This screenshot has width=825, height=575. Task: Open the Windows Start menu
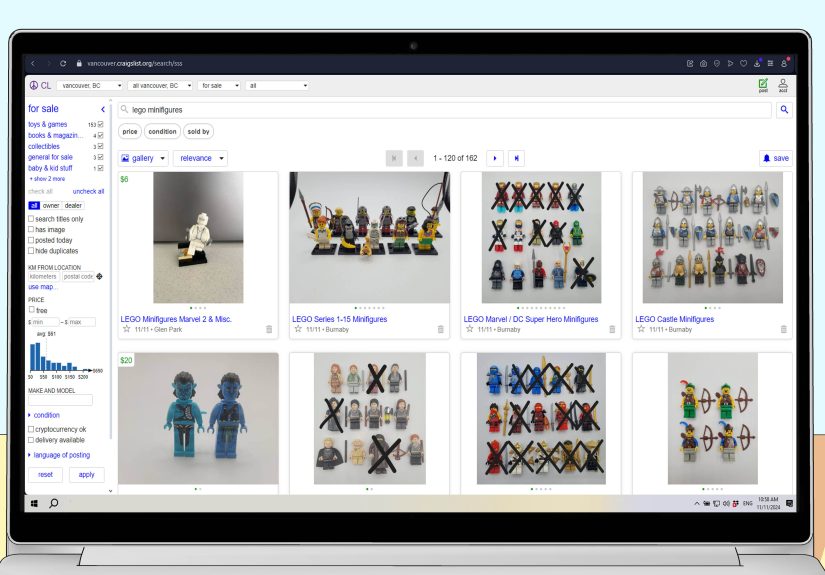pyautogui.click(x=34, y=503)
